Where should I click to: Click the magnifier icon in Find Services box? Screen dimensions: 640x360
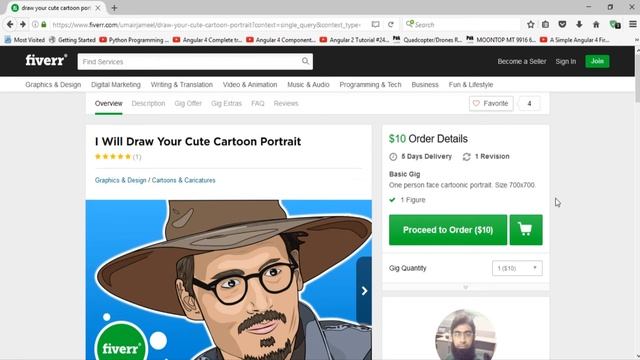pos(305,61)
